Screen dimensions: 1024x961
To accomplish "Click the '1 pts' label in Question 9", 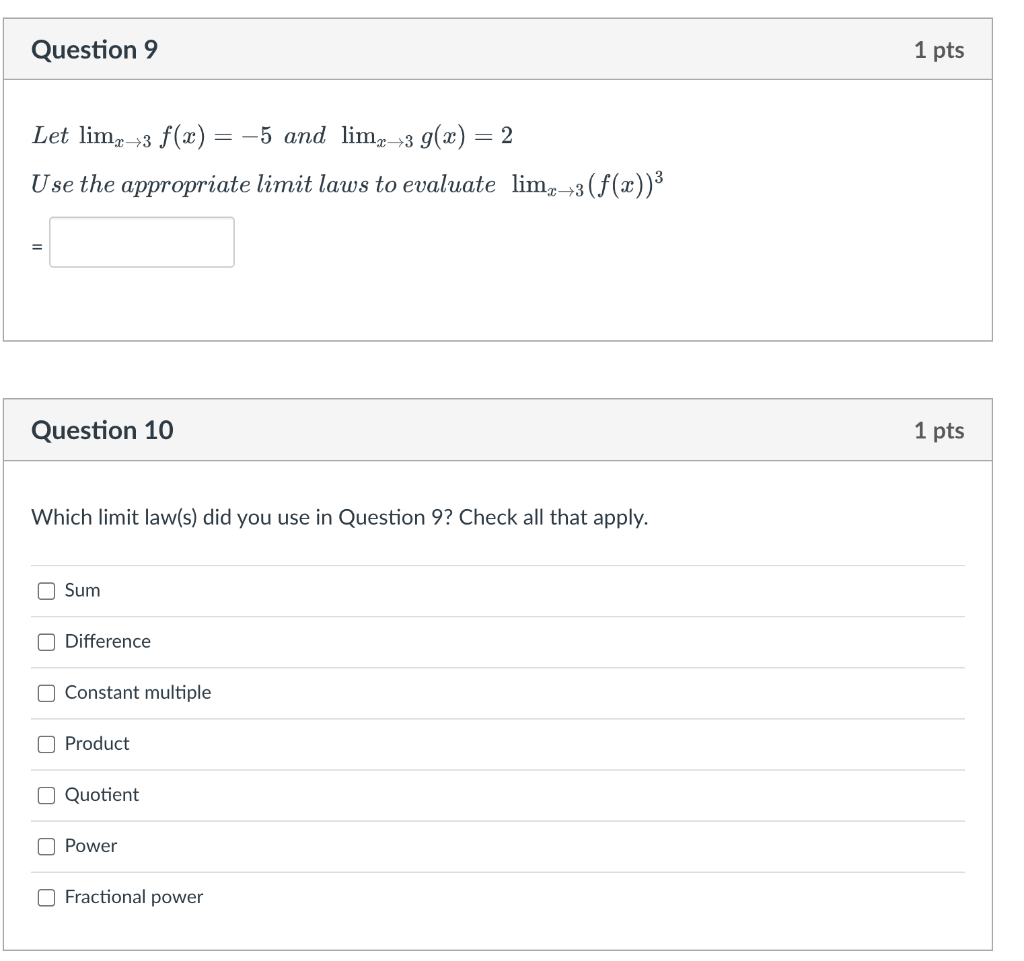I will [938, 50].
